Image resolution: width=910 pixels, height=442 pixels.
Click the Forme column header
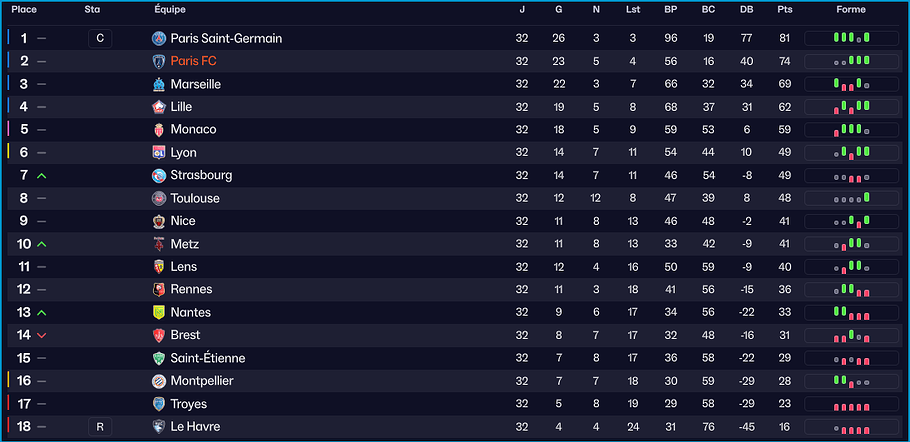click(851, 10)
